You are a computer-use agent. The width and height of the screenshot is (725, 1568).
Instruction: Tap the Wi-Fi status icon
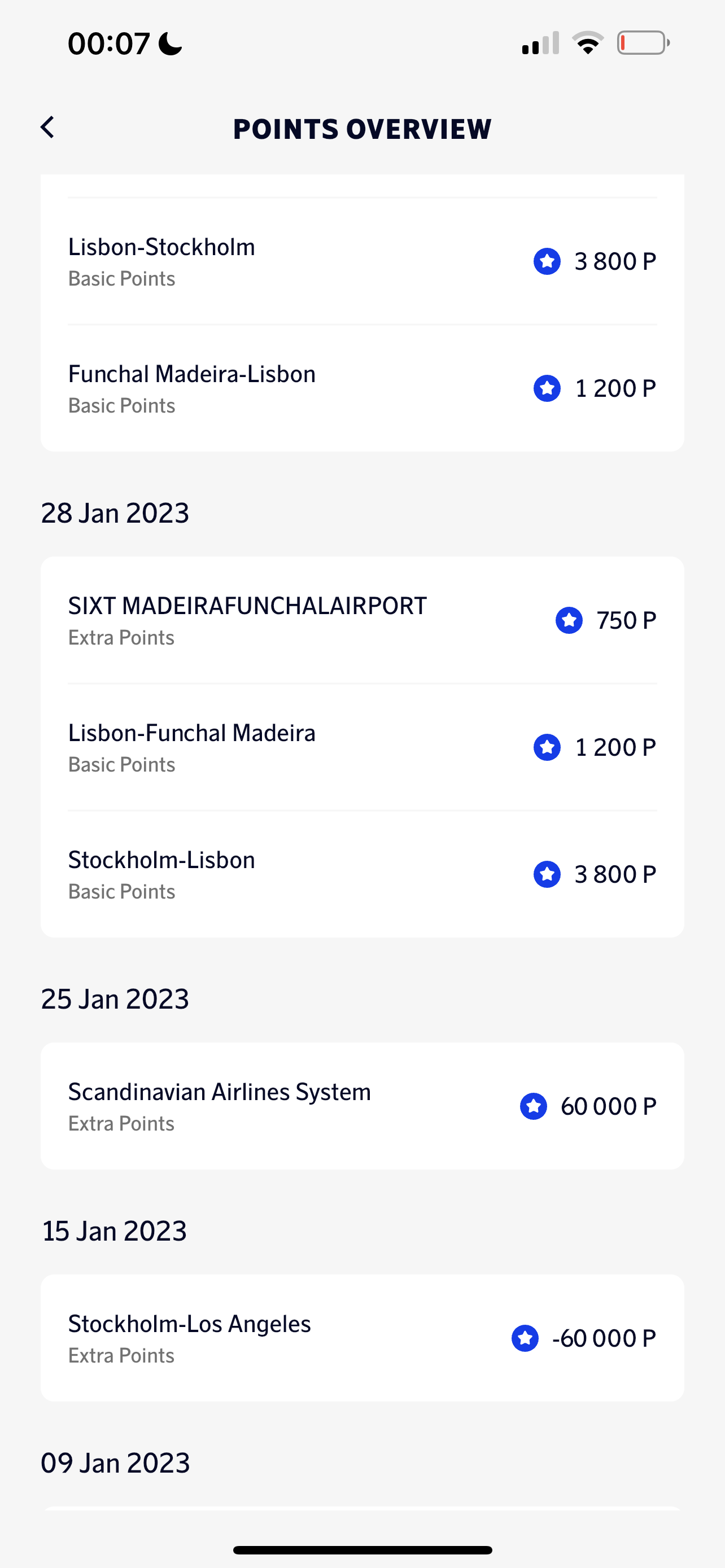tap(587, 43)
